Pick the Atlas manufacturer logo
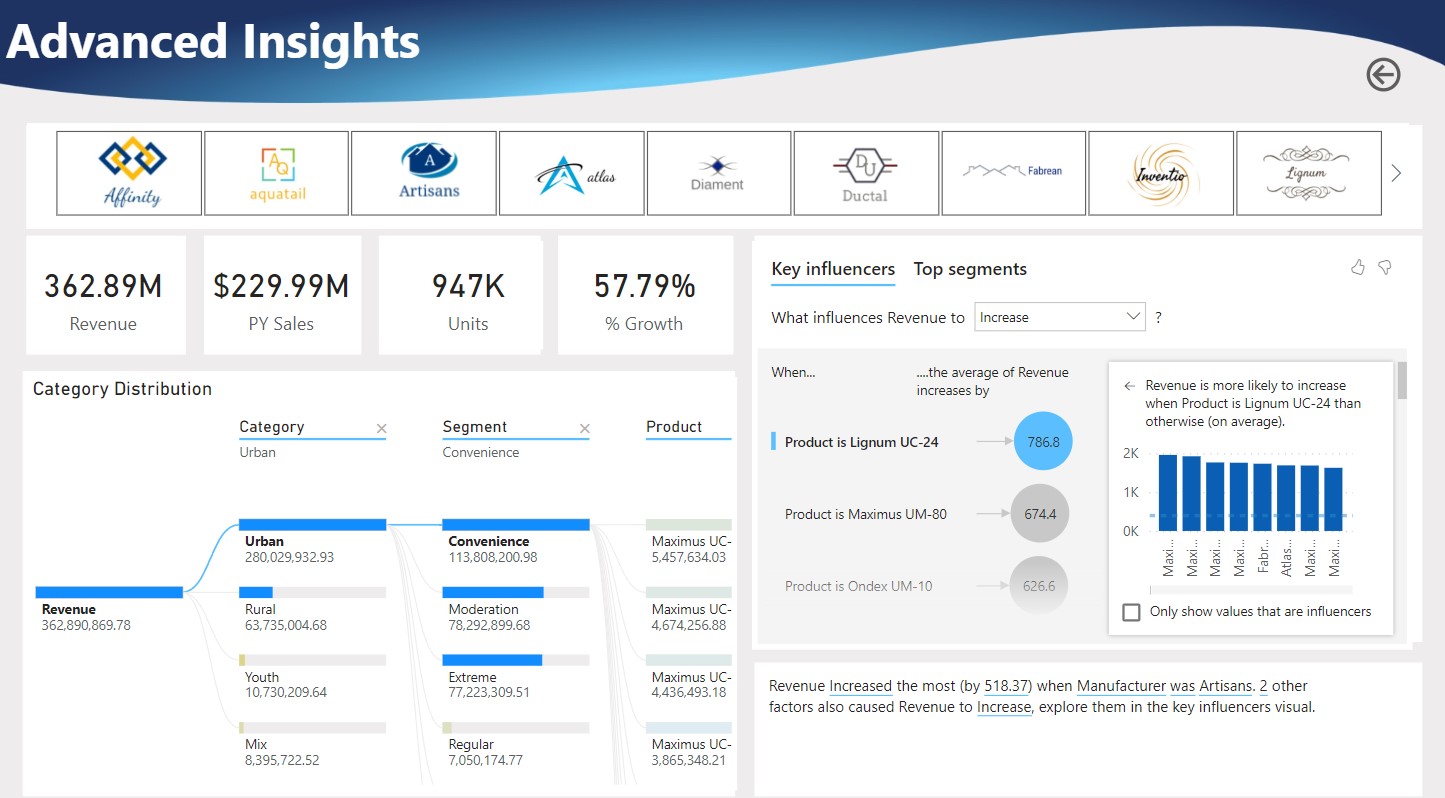1445x798 pixels. coord(571,173)
